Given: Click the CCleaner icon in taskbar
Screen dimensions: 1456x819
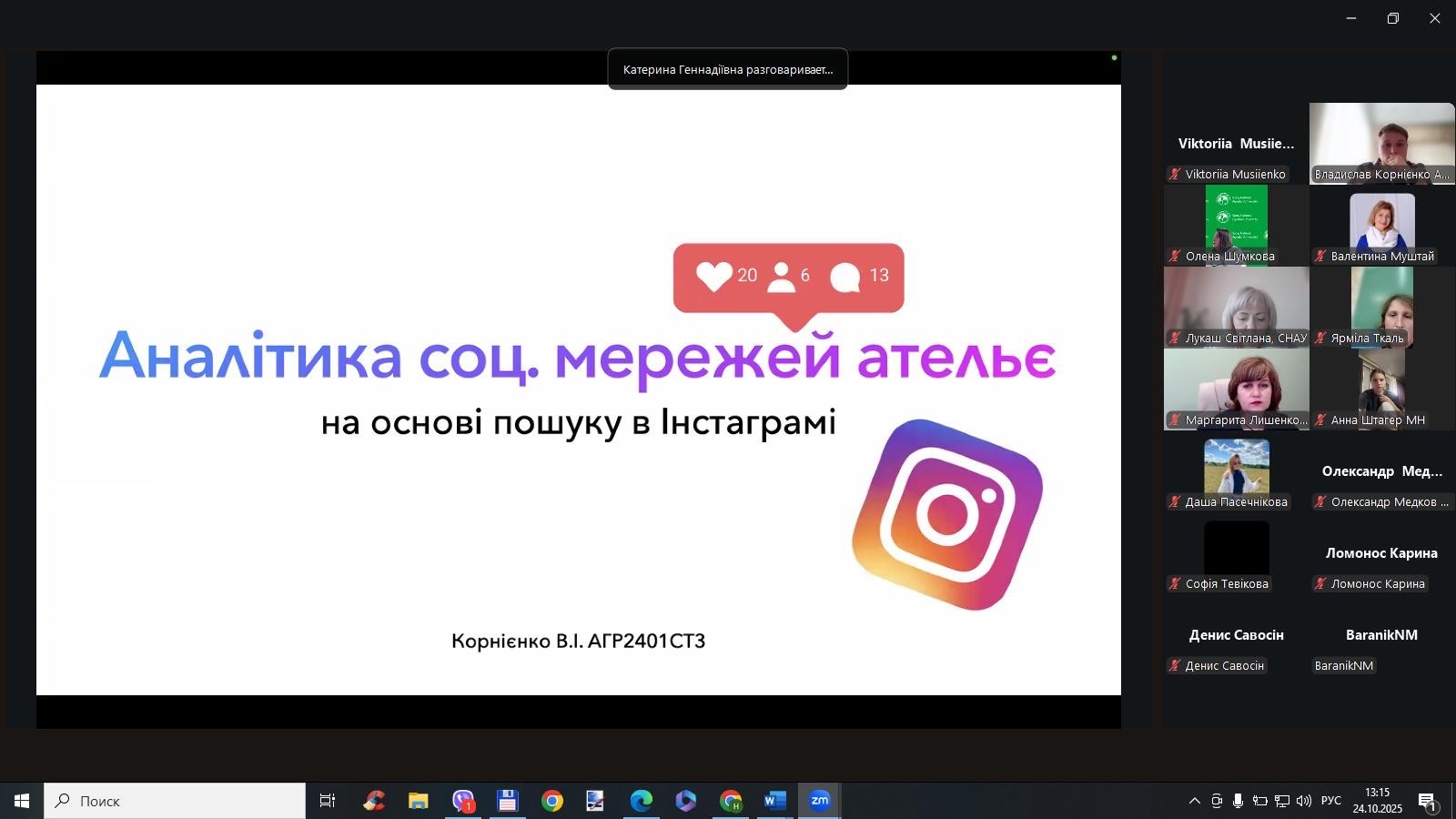Looking at the screenshot, I should (374, 801).
